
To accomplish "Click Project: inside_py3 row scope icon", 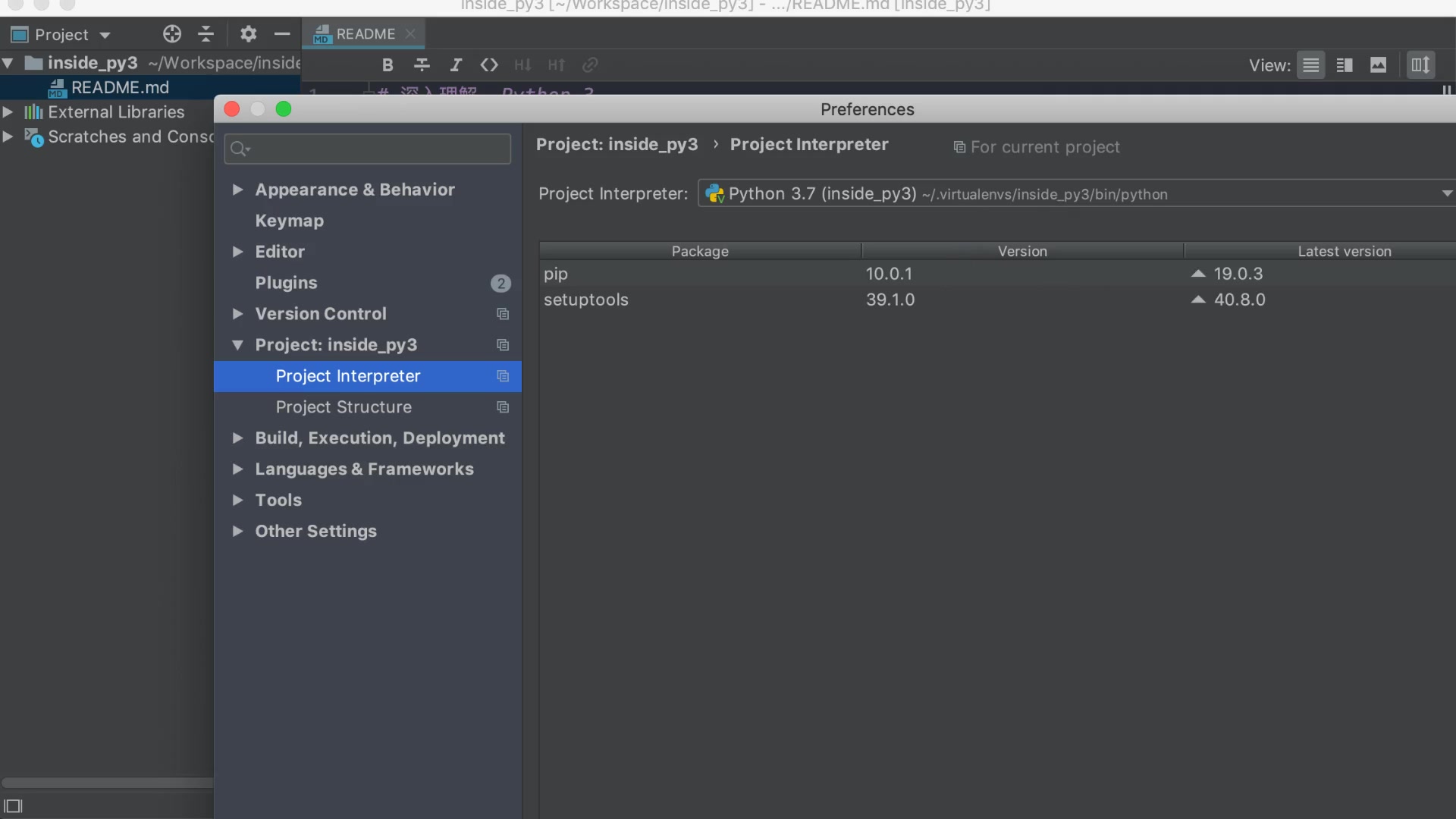I will click(503, 345).
